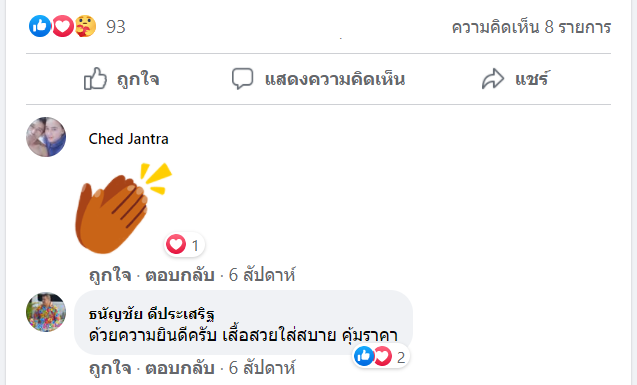The height and width of the screenshot is (385, 637).
Task: Open the 8 comments count link
Action: coord(531,27)
